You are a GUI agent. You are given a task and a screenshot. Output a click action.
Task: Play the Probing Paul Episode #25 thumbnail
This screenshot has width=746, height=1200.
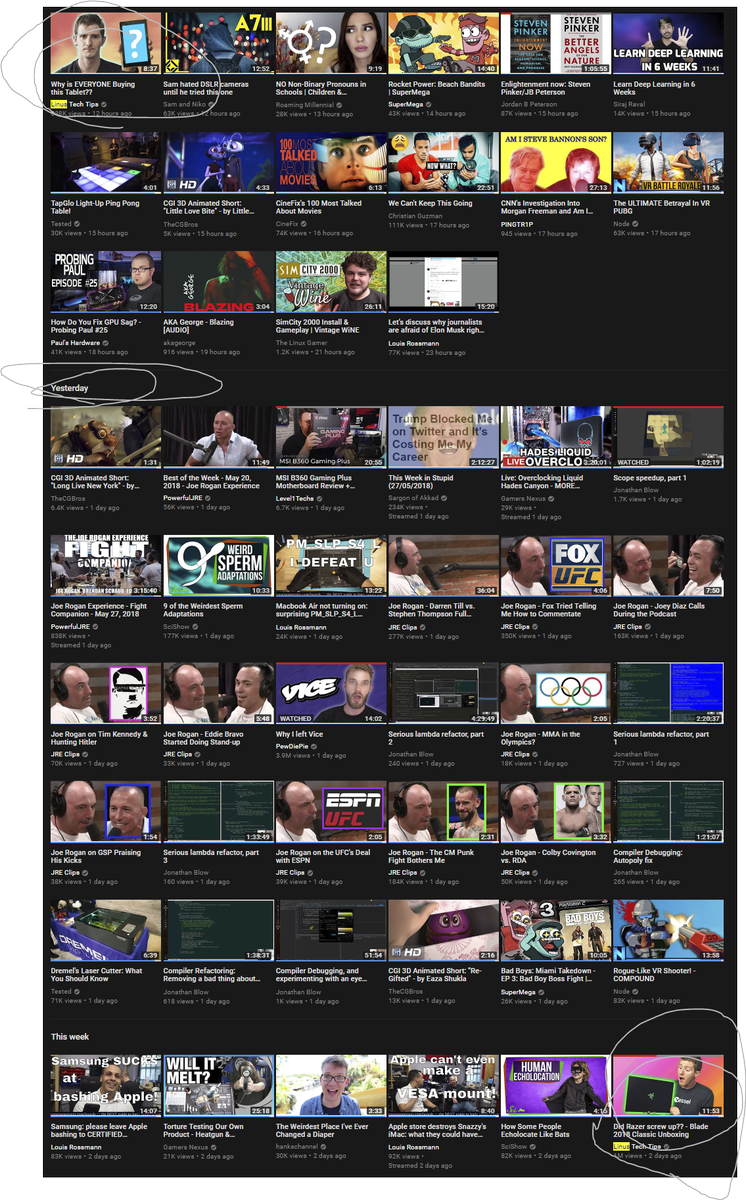click(106, 281)
